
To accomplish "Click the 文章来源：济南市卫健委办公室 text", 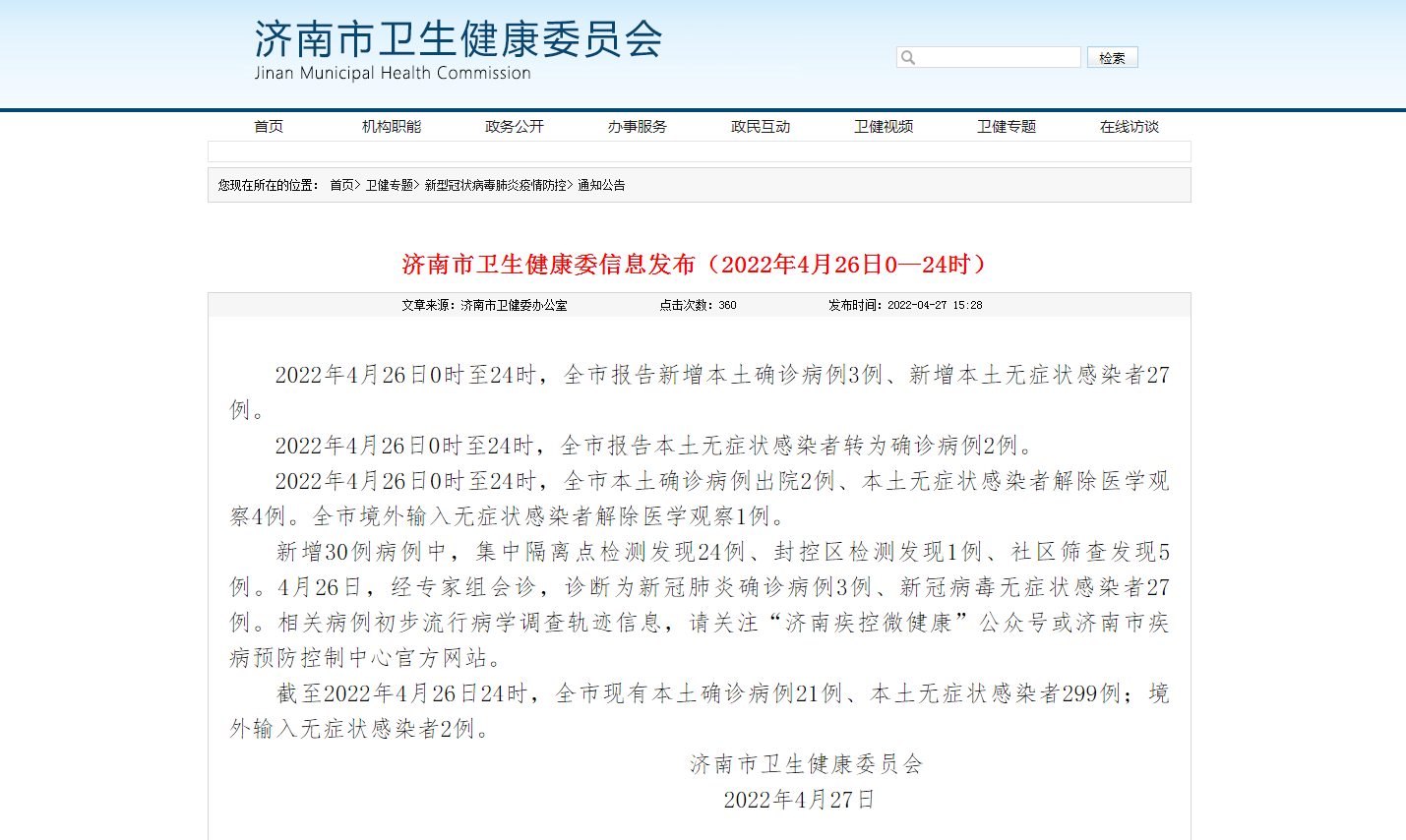I will 484,305.
